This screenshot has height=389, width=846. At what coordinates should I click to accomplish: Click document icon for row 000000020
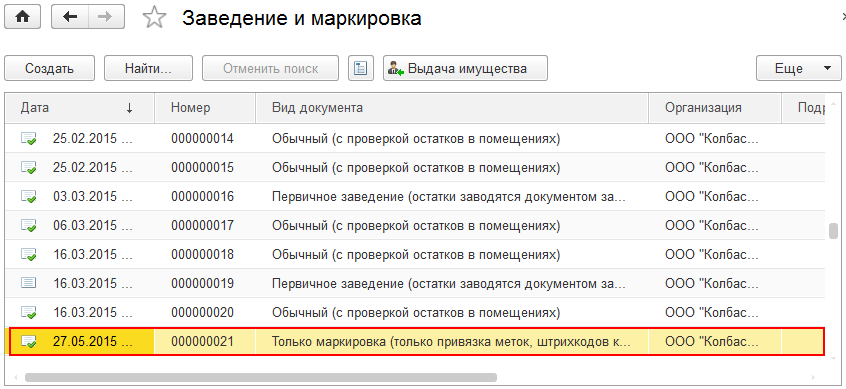[29, 312]
